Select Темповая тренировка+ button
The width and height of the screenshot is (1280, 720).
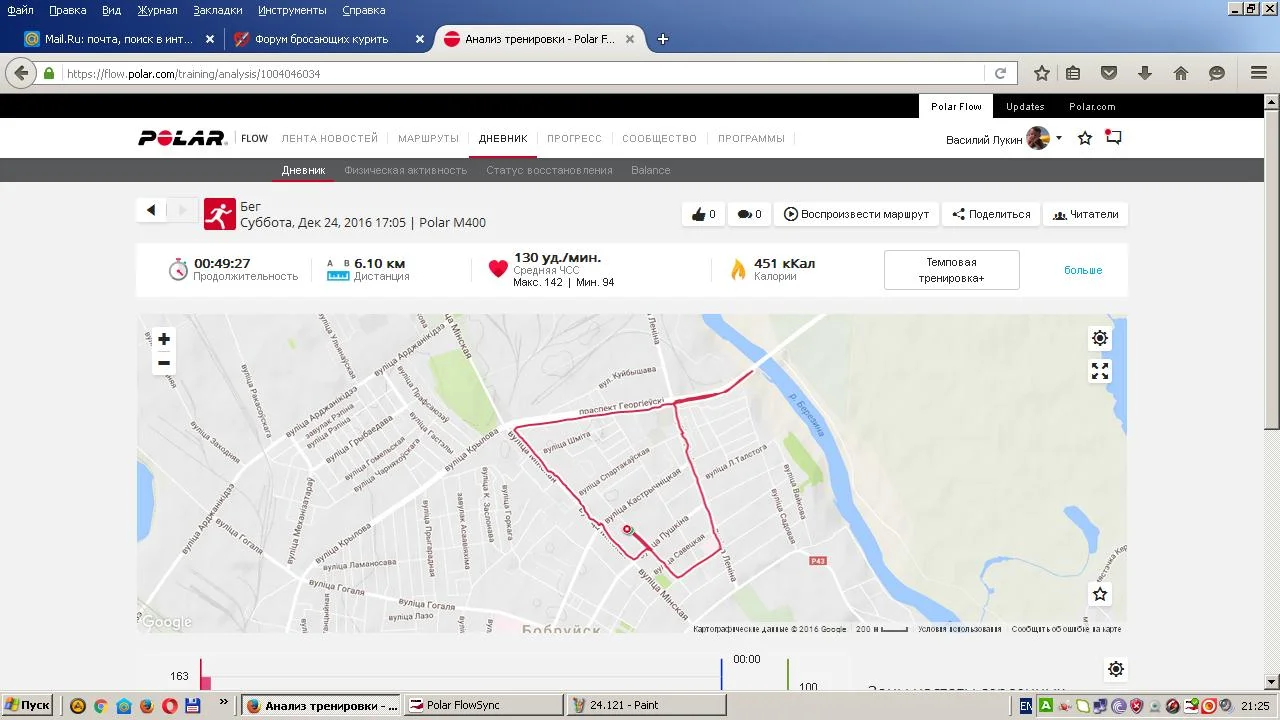[x=951, y=270]
